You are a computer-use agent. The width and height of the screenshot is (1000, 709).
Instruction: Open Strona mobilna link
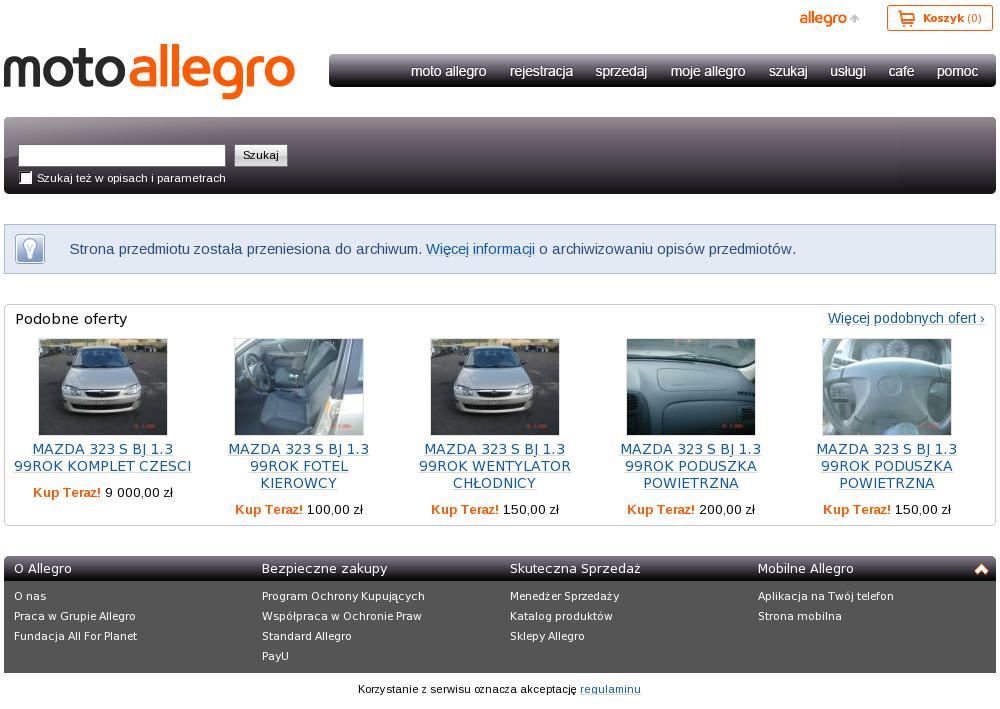(800, 616)
